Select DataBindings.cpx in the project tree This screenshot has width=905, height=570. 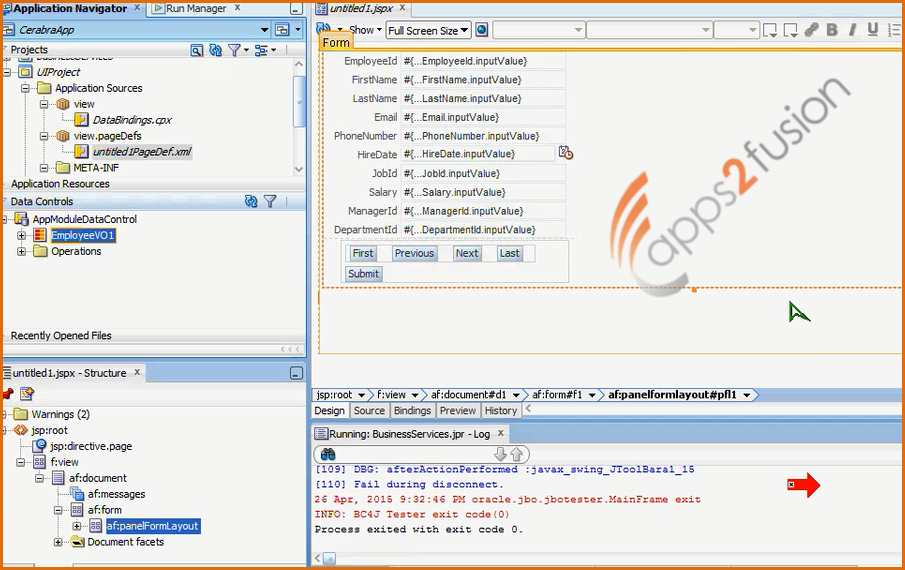point(132,120)
